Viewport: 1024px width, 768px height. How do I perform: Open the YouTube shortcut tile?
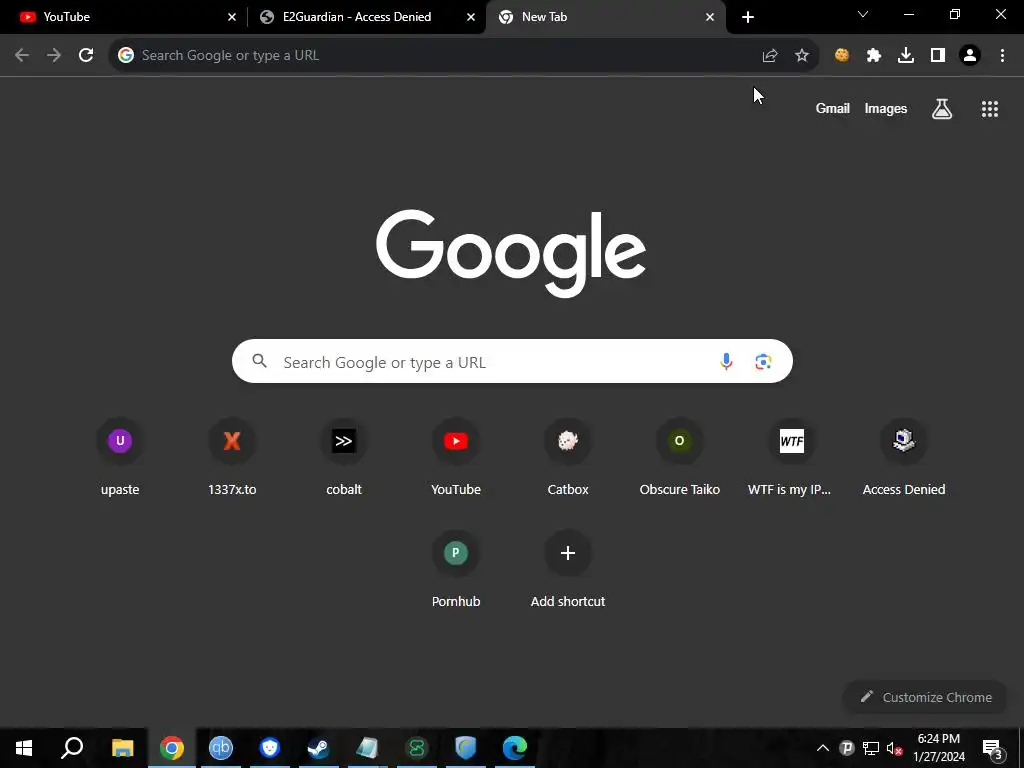coord(456,457)
